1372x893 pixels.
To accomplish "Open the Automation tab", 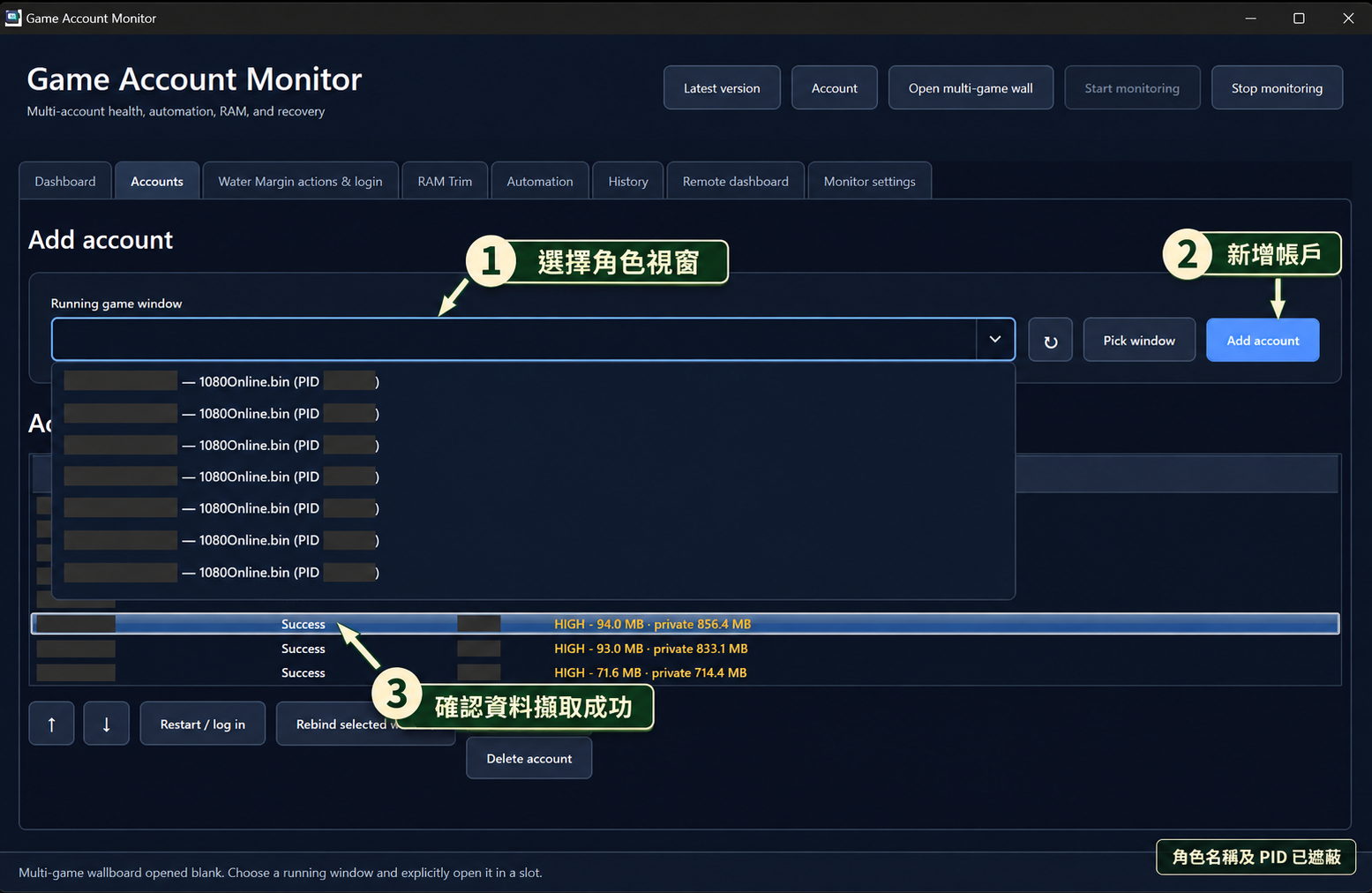I will [x=540, y=181].
